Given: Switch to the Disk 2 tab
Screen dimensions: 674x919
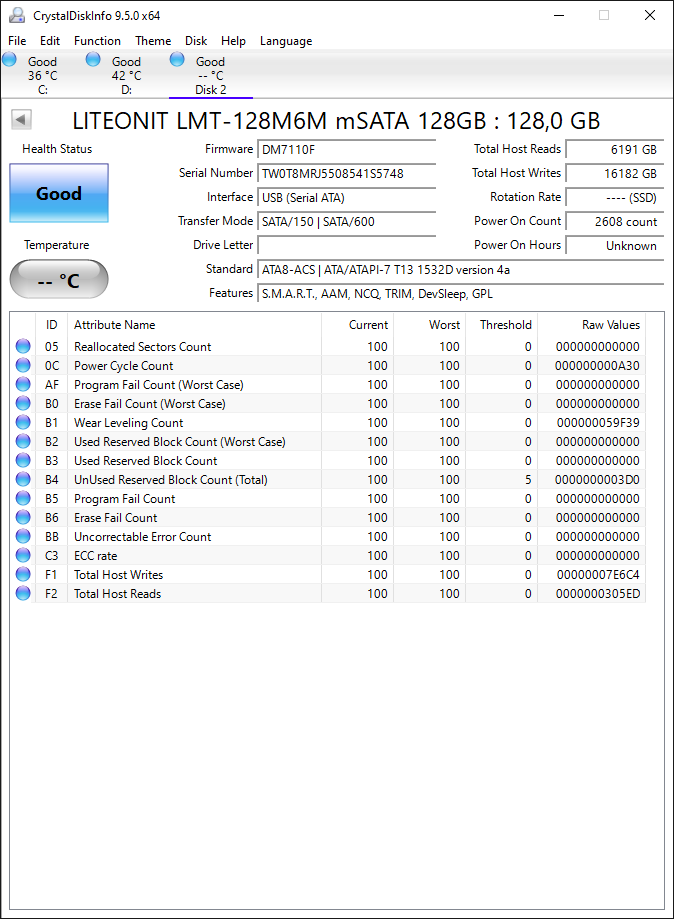Looking at the screenshot, I should tap(210, 75).
